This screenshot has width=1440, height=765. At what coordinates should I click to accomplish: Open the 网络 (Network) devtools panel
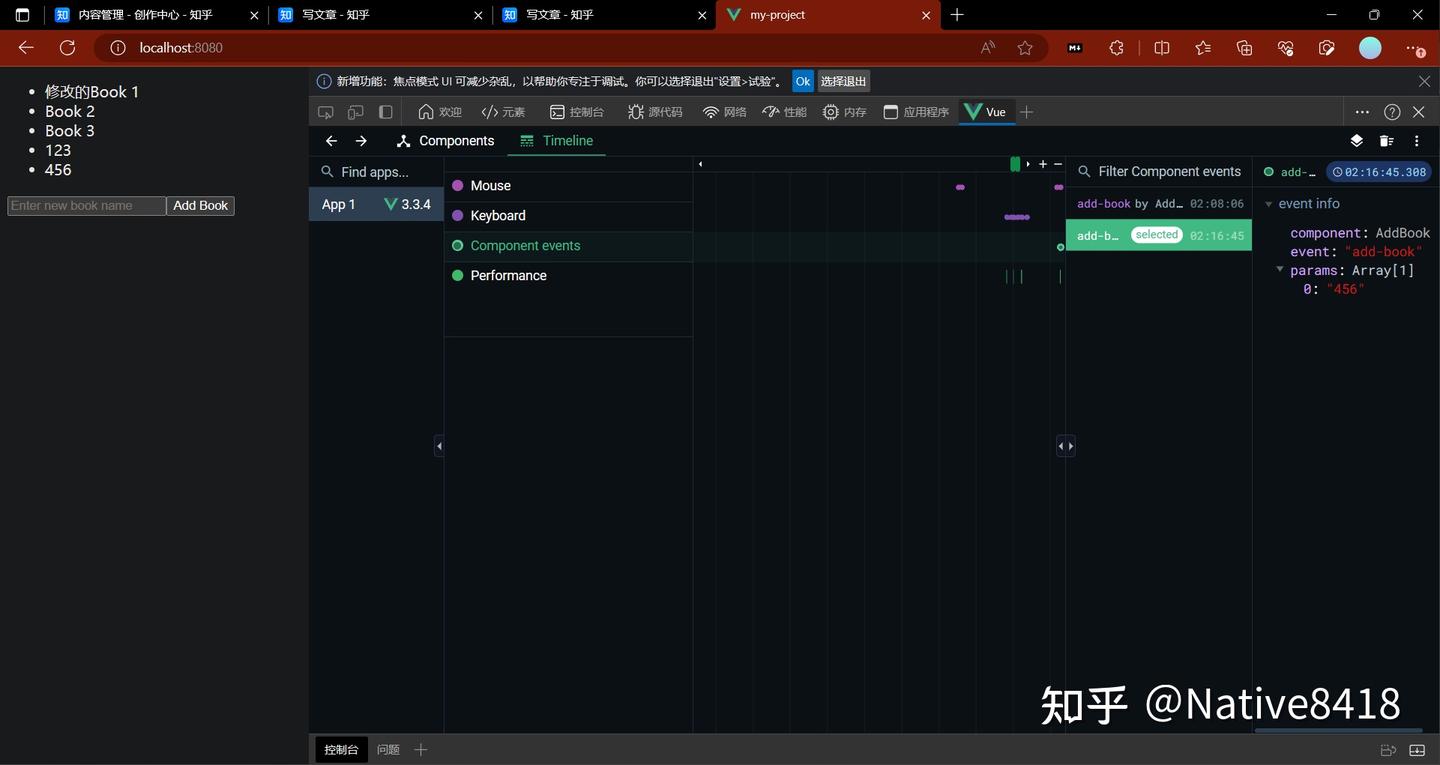(x=725, y=112)
